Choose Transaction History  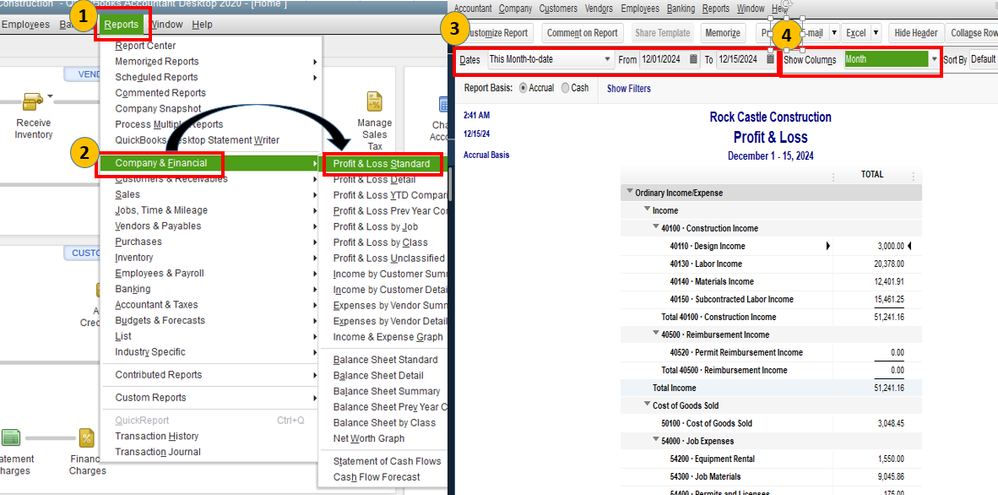(x=157, y=436)
